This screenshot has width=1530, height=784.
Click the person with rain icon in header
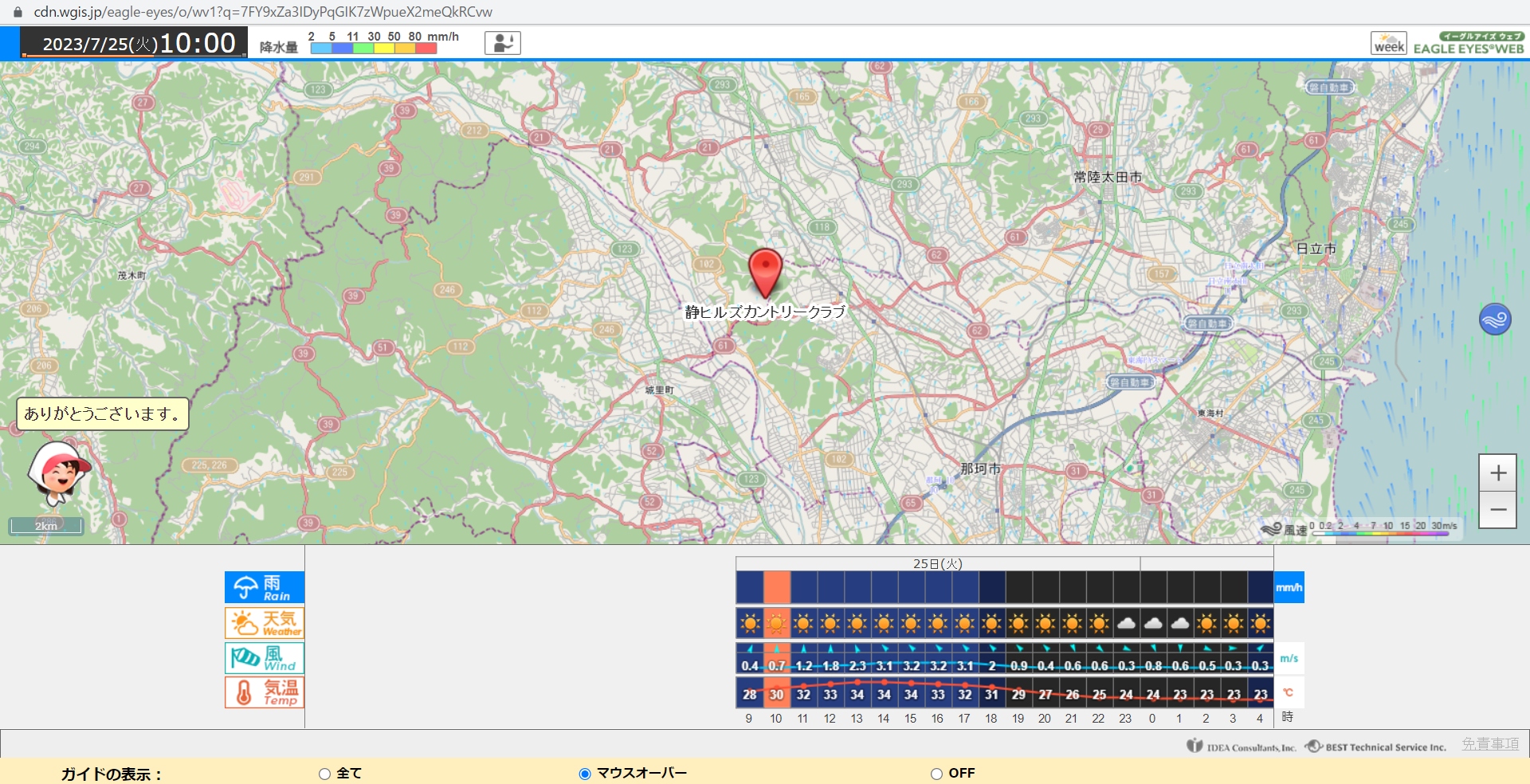point(502,43)
